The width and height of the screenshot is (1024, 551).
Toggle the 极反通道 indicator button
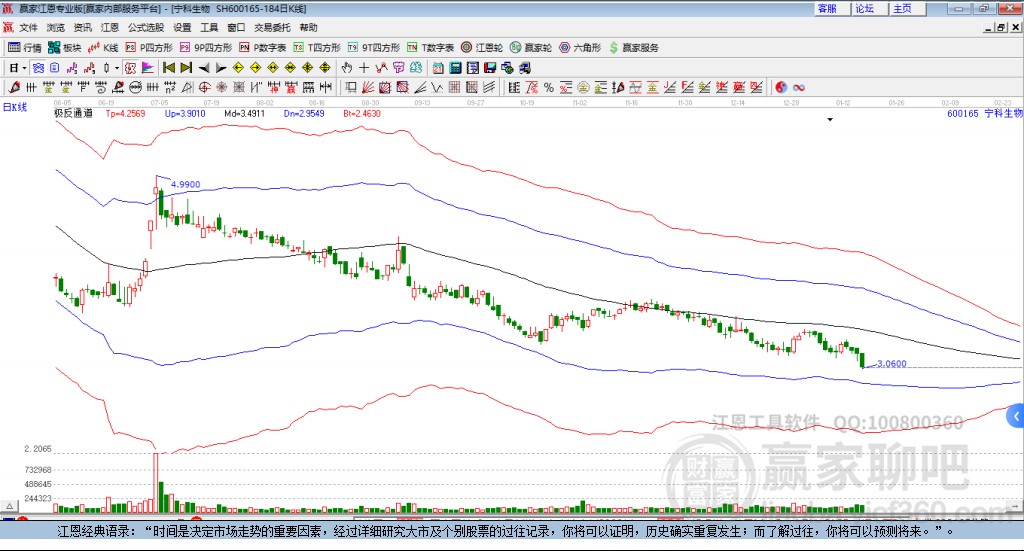tap(72, 113)
